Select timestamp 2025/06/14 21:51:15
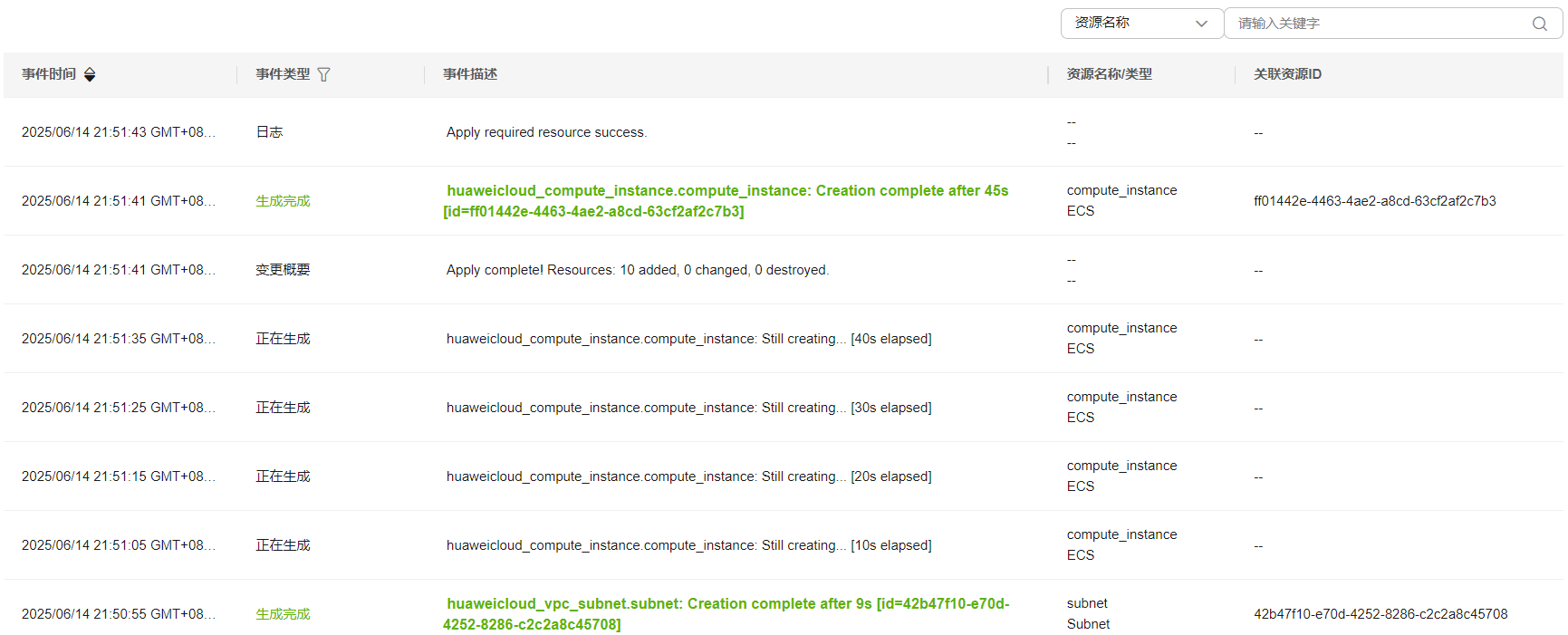 point(119,476)
